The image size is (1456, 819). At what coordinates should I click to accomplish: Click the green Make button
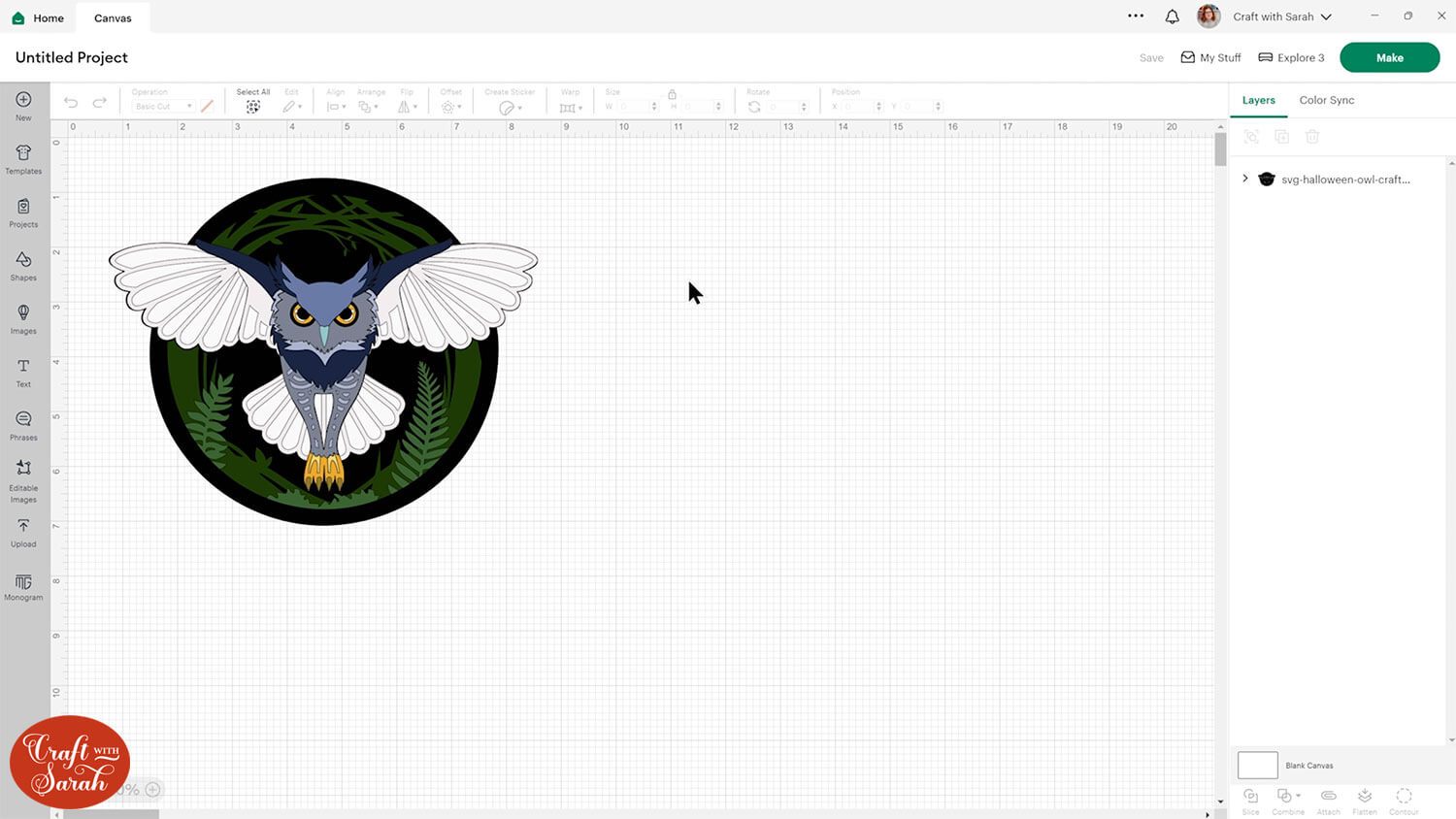point(1390,57)
